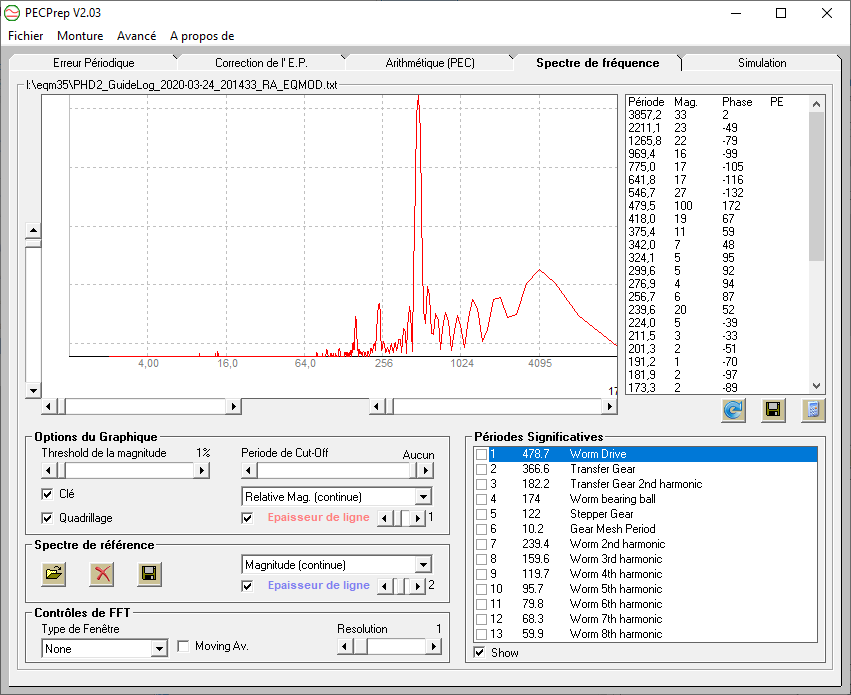Screen dimensions: 851x695
Task: Open the calculator icon below period list
Action: [x=813, y=410]
